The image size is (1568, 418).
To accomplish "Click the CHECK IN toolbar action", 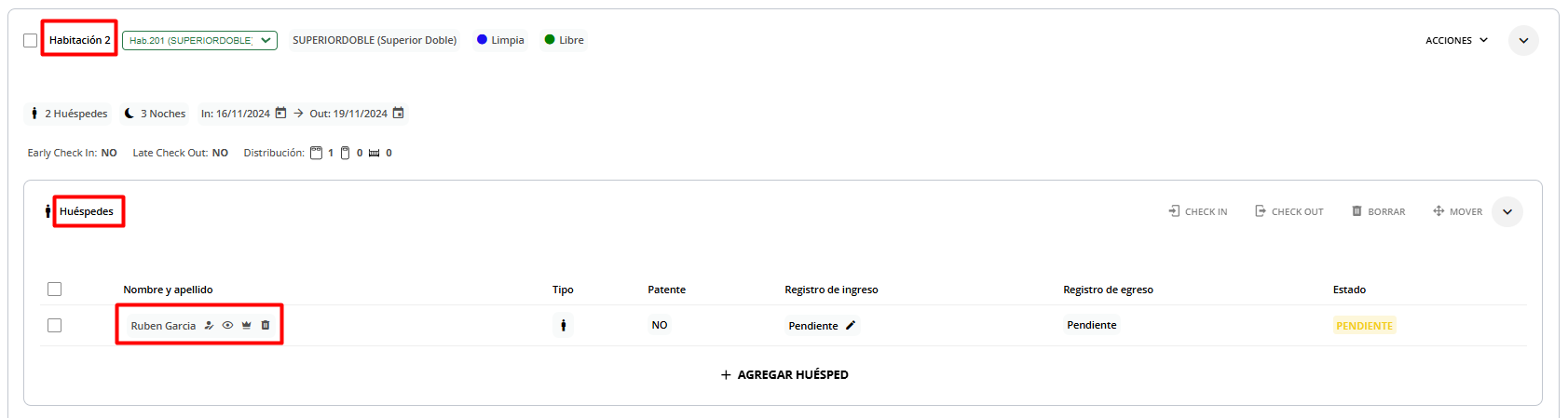I will click(1198, 211).
